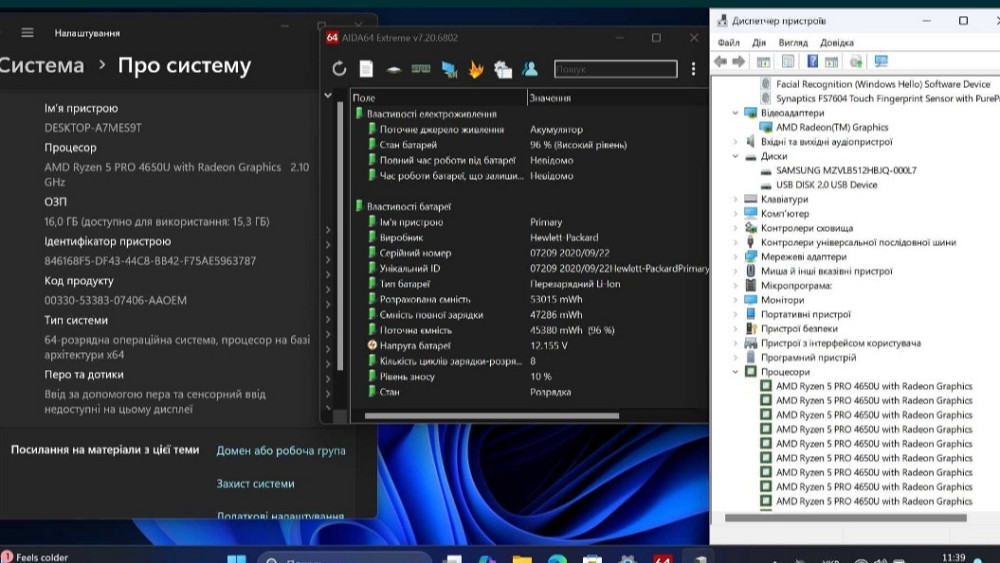Open the Файл menu in Device Manager
The height and width of the screenshot is (563, 1000).
[728, 43]
